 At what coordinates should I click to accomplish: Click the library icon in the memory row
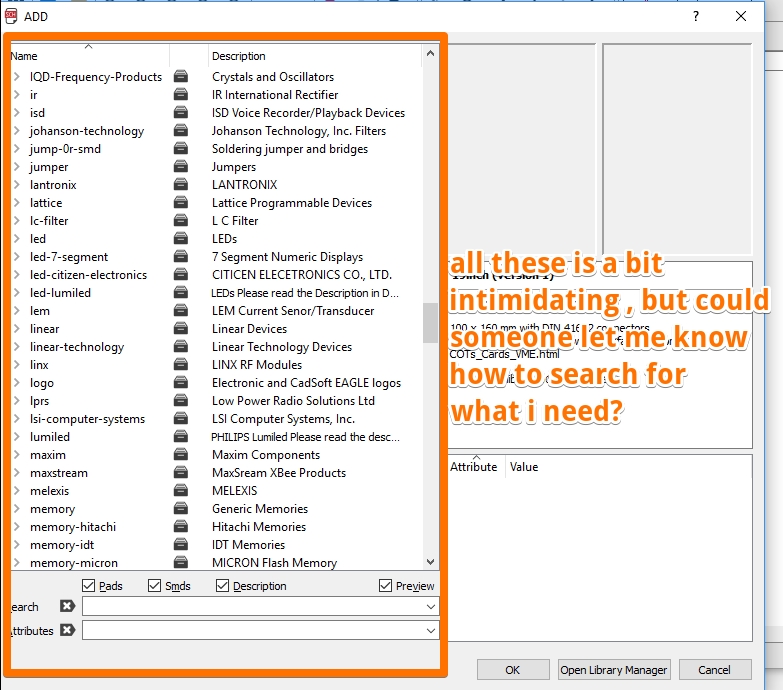181,508
